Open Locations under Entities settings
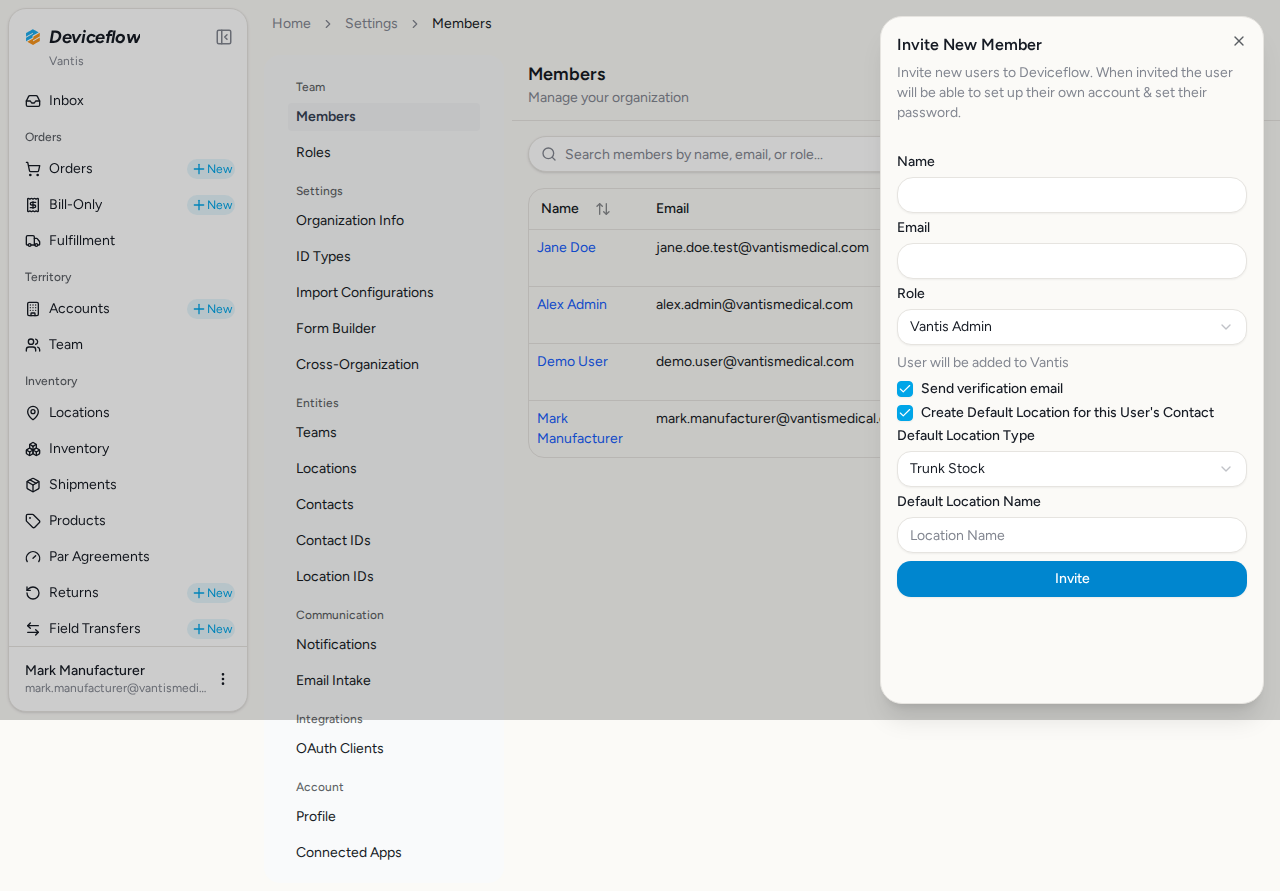 [x=384, y=469]
